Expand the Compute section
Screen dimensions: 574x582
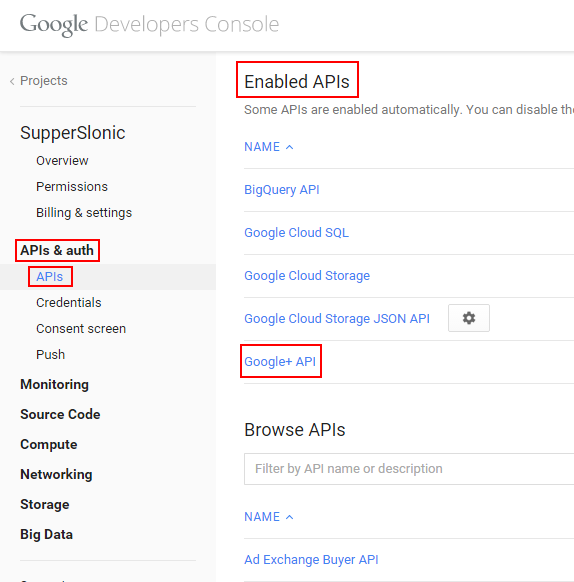(x=49, y=444)
